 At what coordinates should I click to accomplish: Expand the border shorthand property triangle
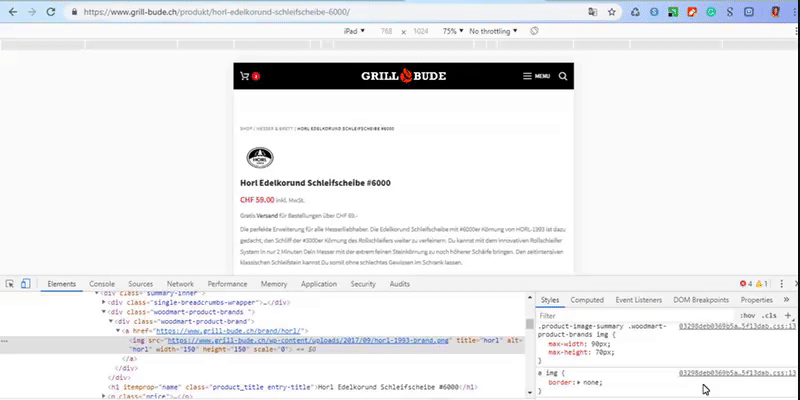tap(581, 382)
